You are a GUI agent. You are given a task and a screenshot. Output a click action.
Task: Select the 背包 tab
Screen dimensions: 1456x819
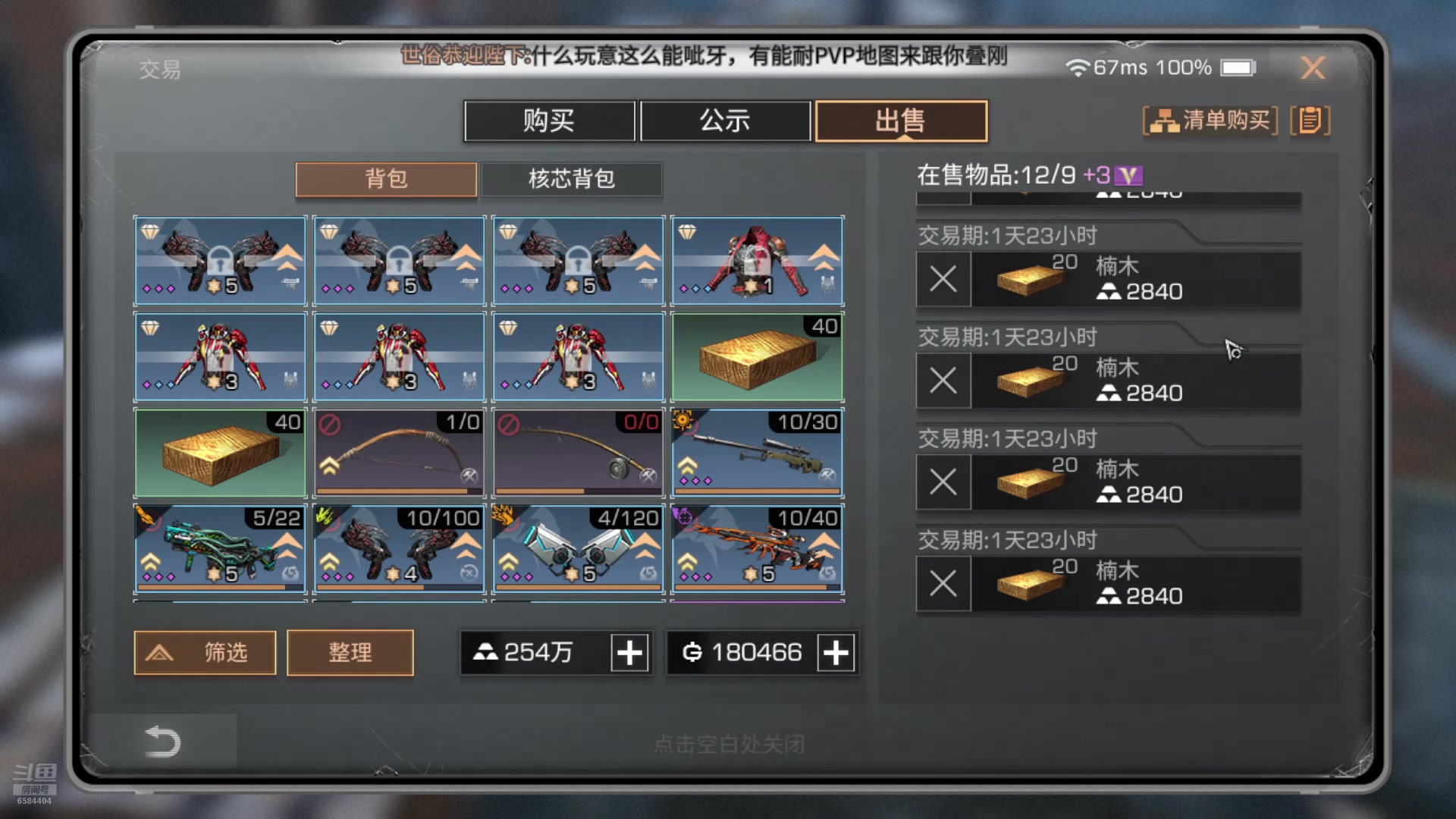[386, 179]
